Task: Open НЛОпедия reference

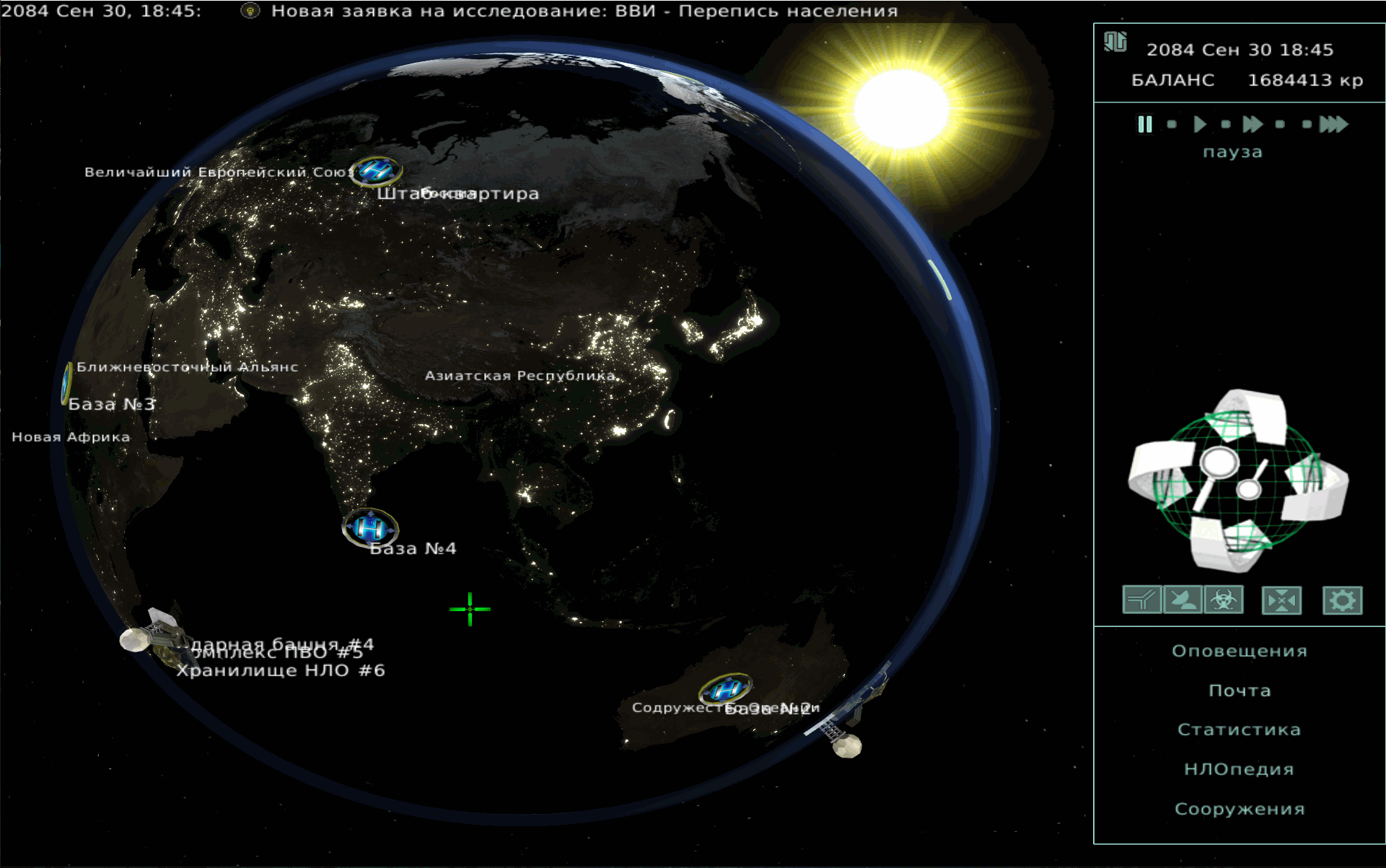Action: (1239, 769)
